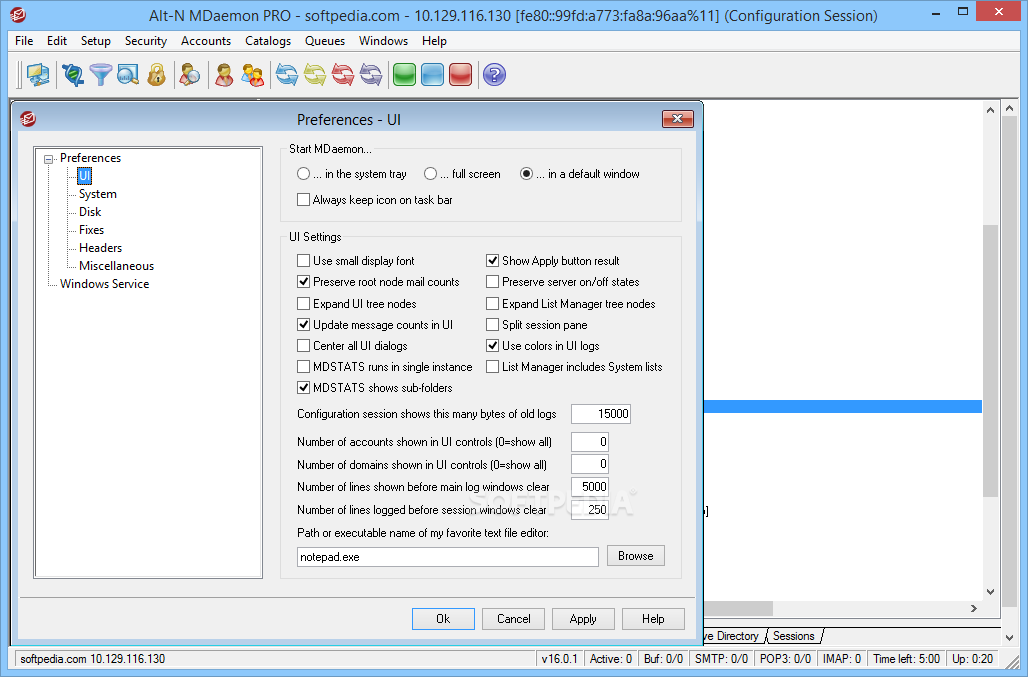Select UI in the preferences tree
Screen dimensions: 1028x677
pyautogui.click(x=85, y=176)
